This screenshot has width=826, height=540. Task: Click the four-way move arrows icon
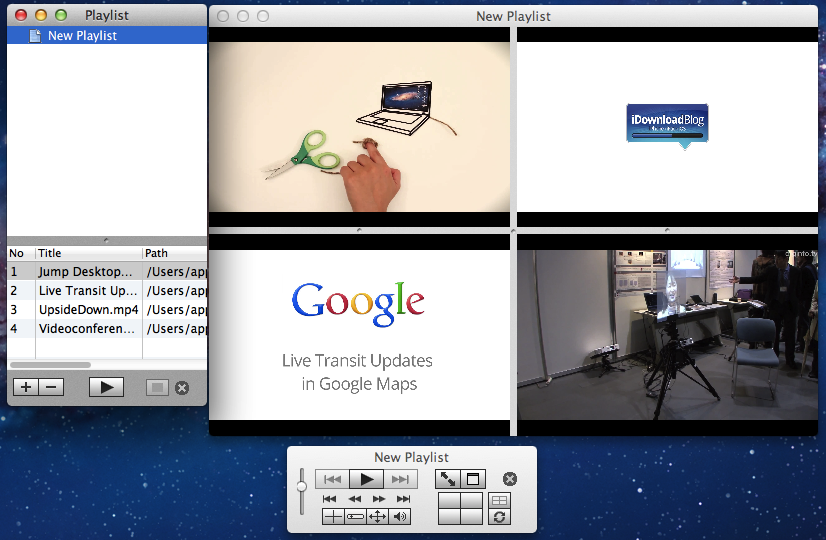click(377, 516)
